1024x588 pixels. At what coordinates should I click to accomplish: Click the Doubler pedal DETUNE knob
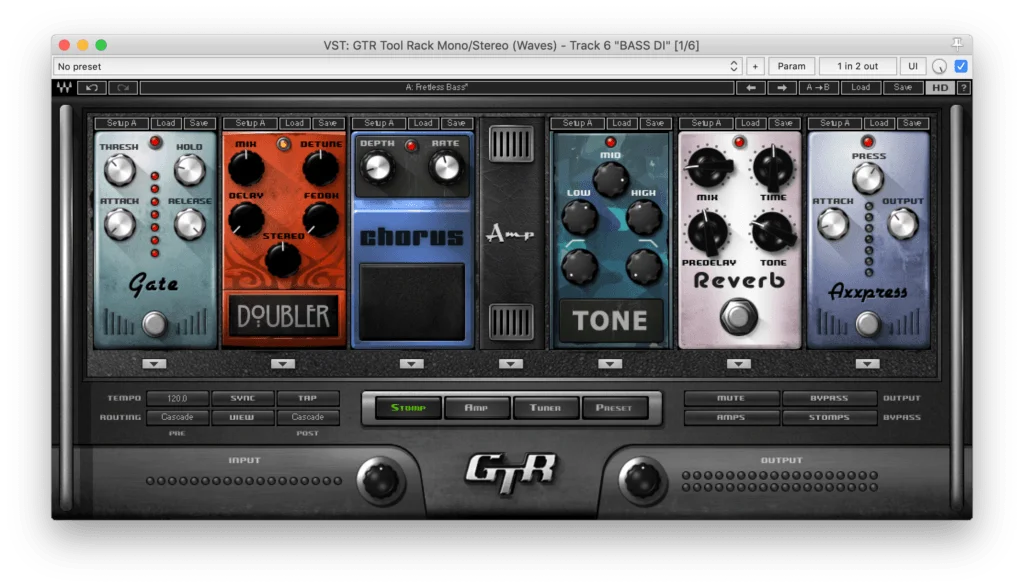[x=321, y=168]
